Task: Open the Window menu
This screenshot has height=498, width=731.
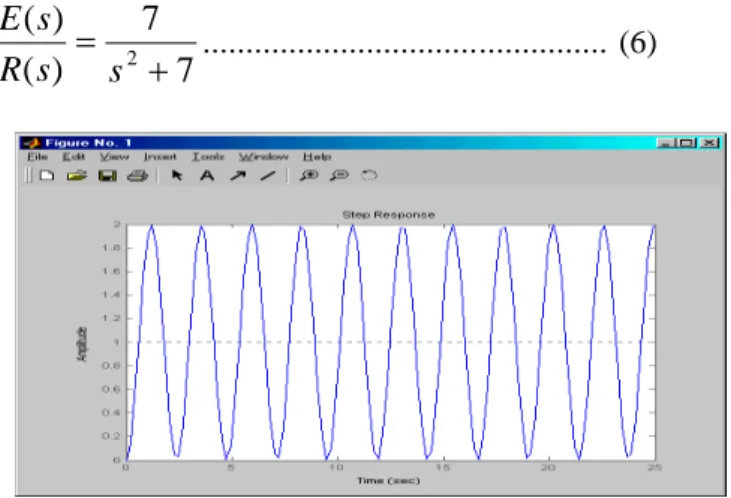Action: coord(264,157)
